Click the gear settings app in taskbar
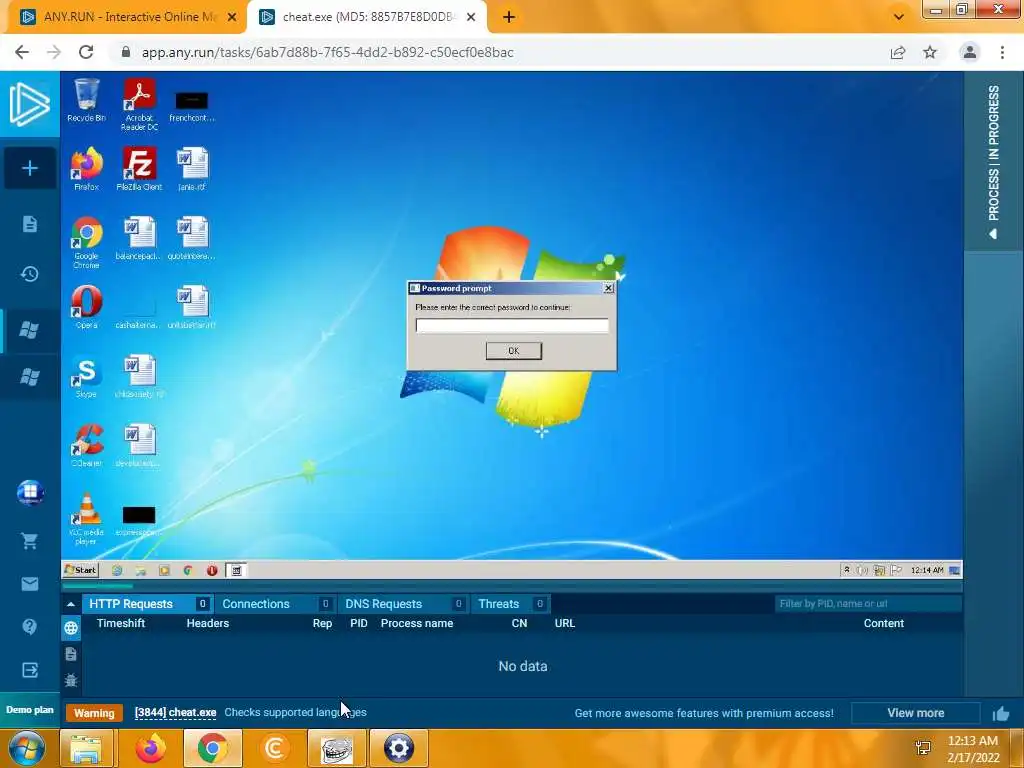Screen dimensions: 1024x768 pyautogui.click(x=399, y=748)
